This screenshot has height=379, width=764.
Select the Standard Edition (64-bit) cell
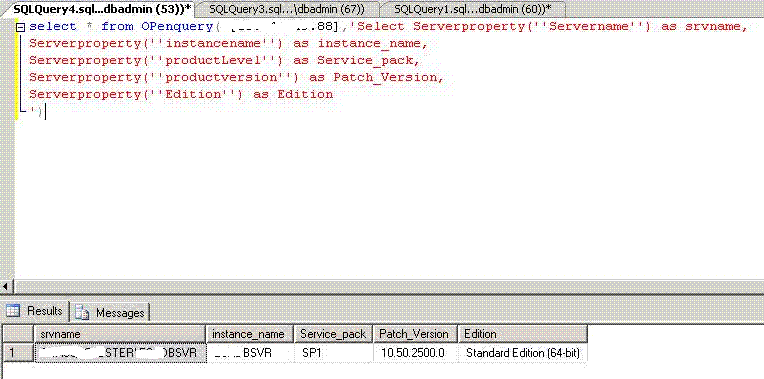pyautogui.click(x=523, y=353)
